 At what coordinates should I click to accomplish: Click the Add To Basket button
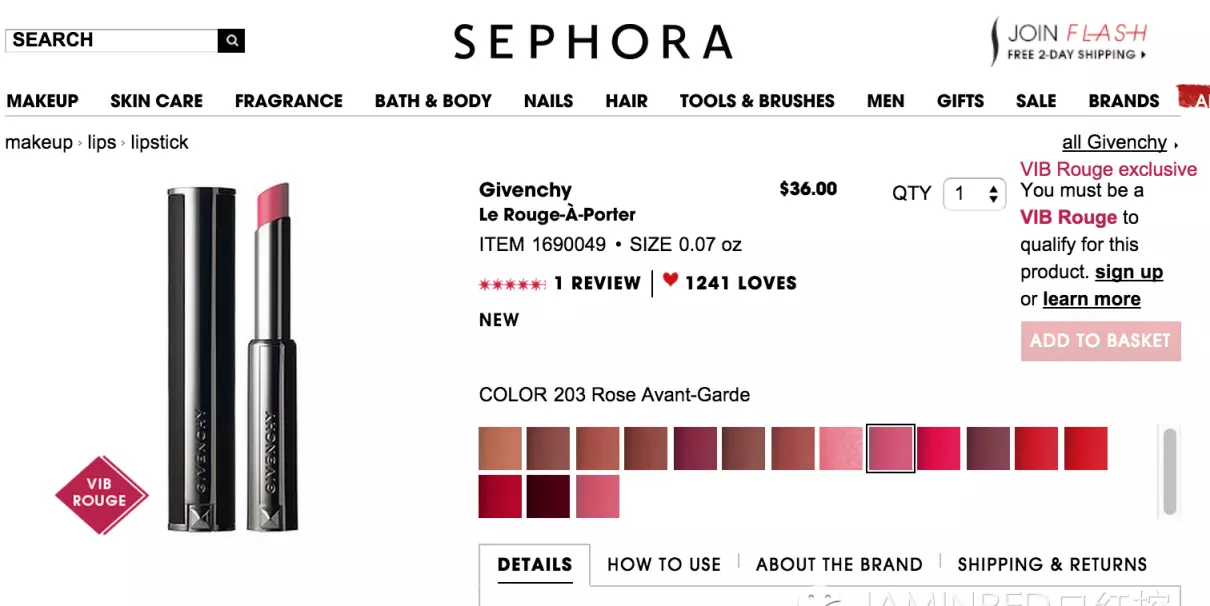coord(1100,341)
